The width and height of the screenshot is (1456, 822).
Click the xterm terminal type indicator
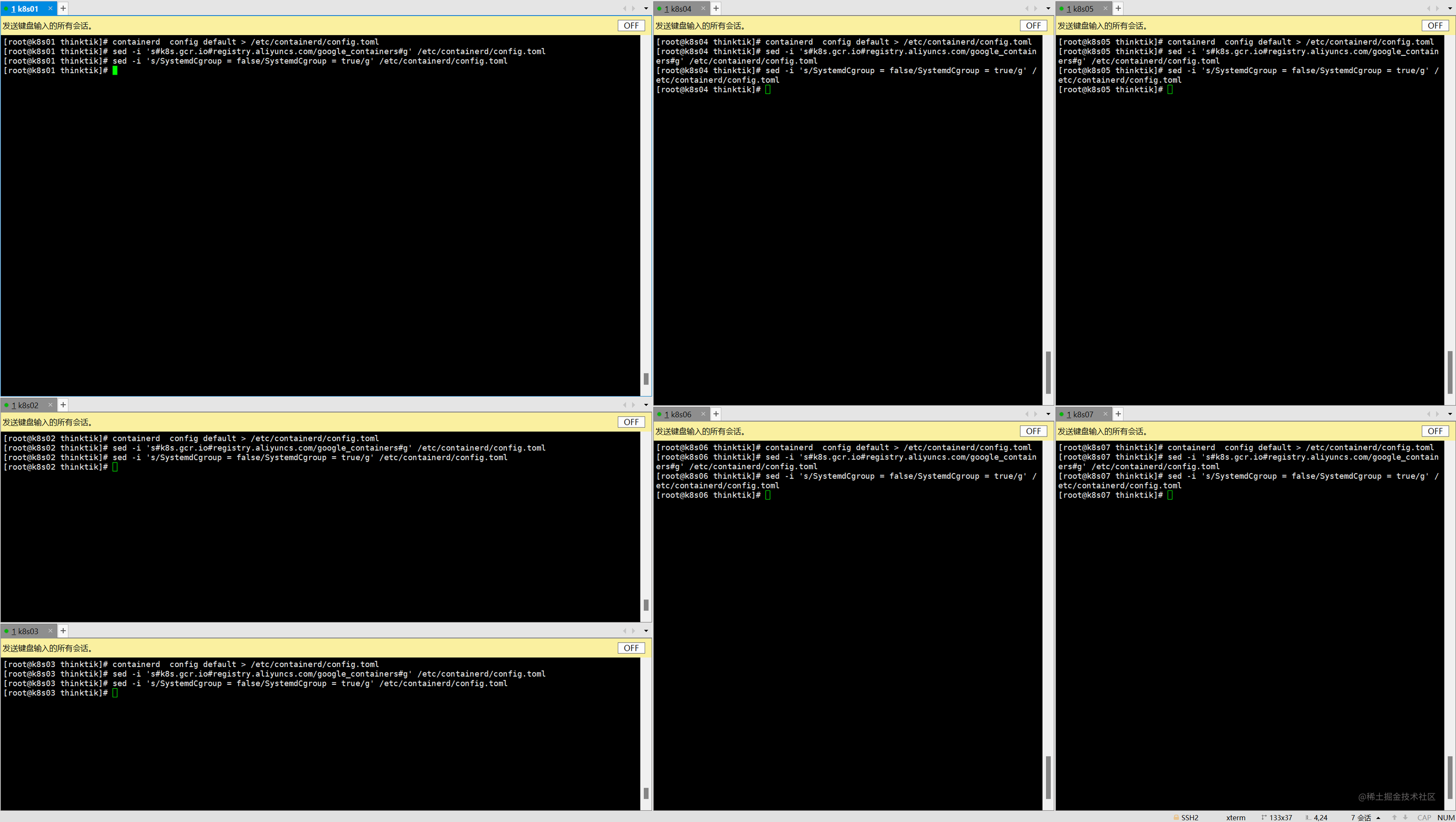(x=1235, y=818)
